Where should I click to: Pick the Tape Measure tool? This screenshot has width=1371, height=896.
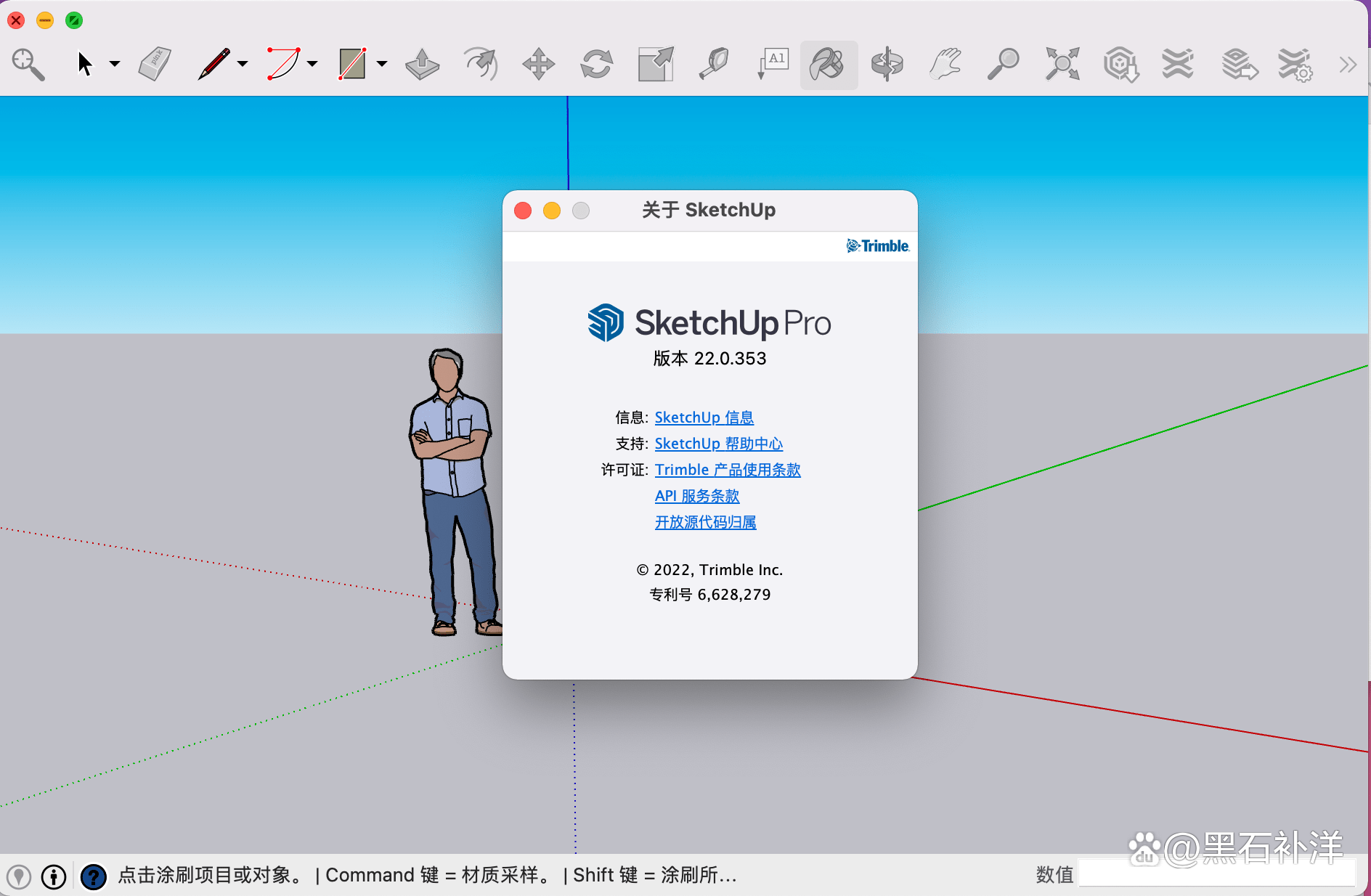click(x=714, y=65)
